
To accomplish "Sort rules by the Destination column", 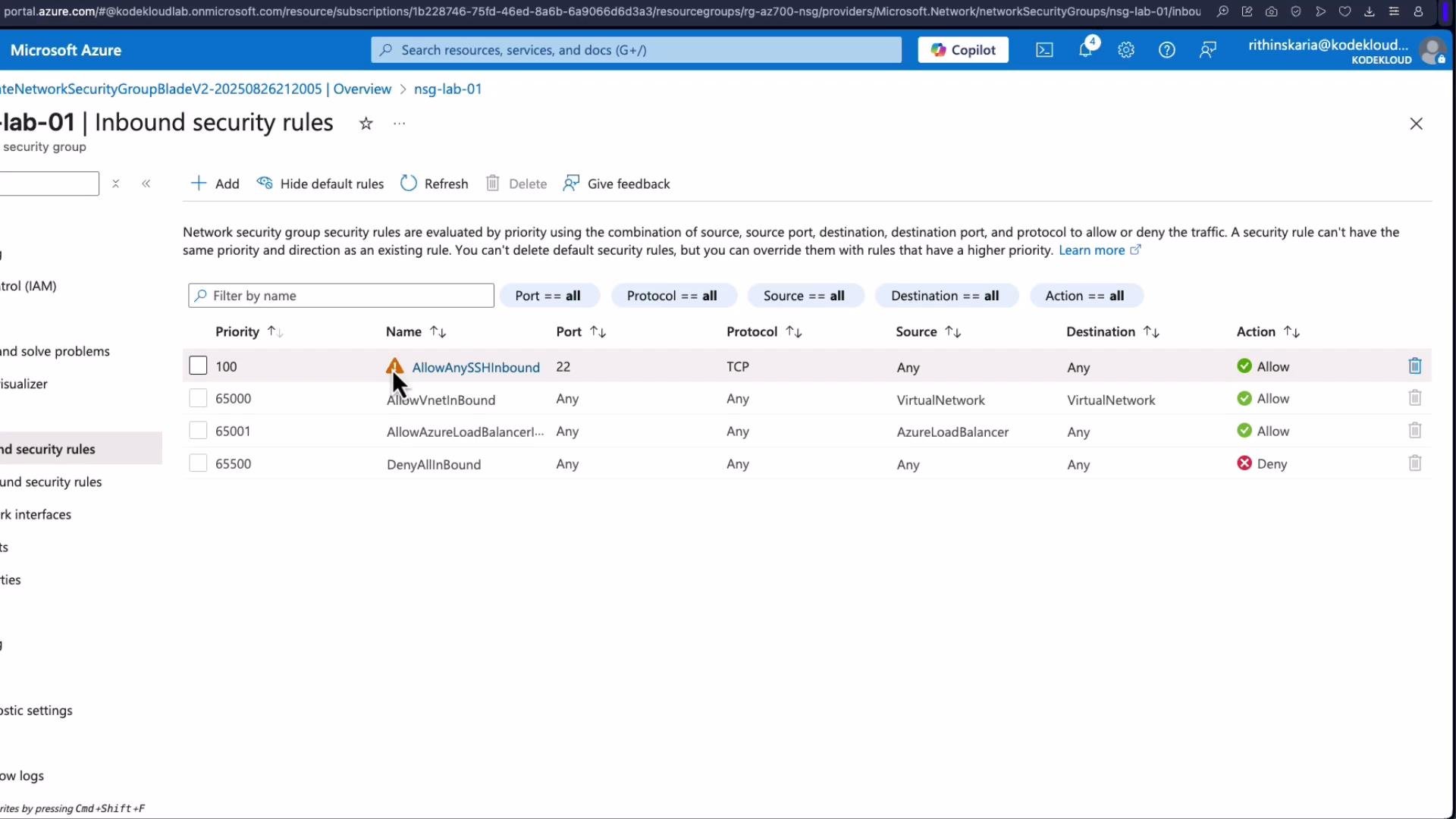I will click(x=1112, y=332).
